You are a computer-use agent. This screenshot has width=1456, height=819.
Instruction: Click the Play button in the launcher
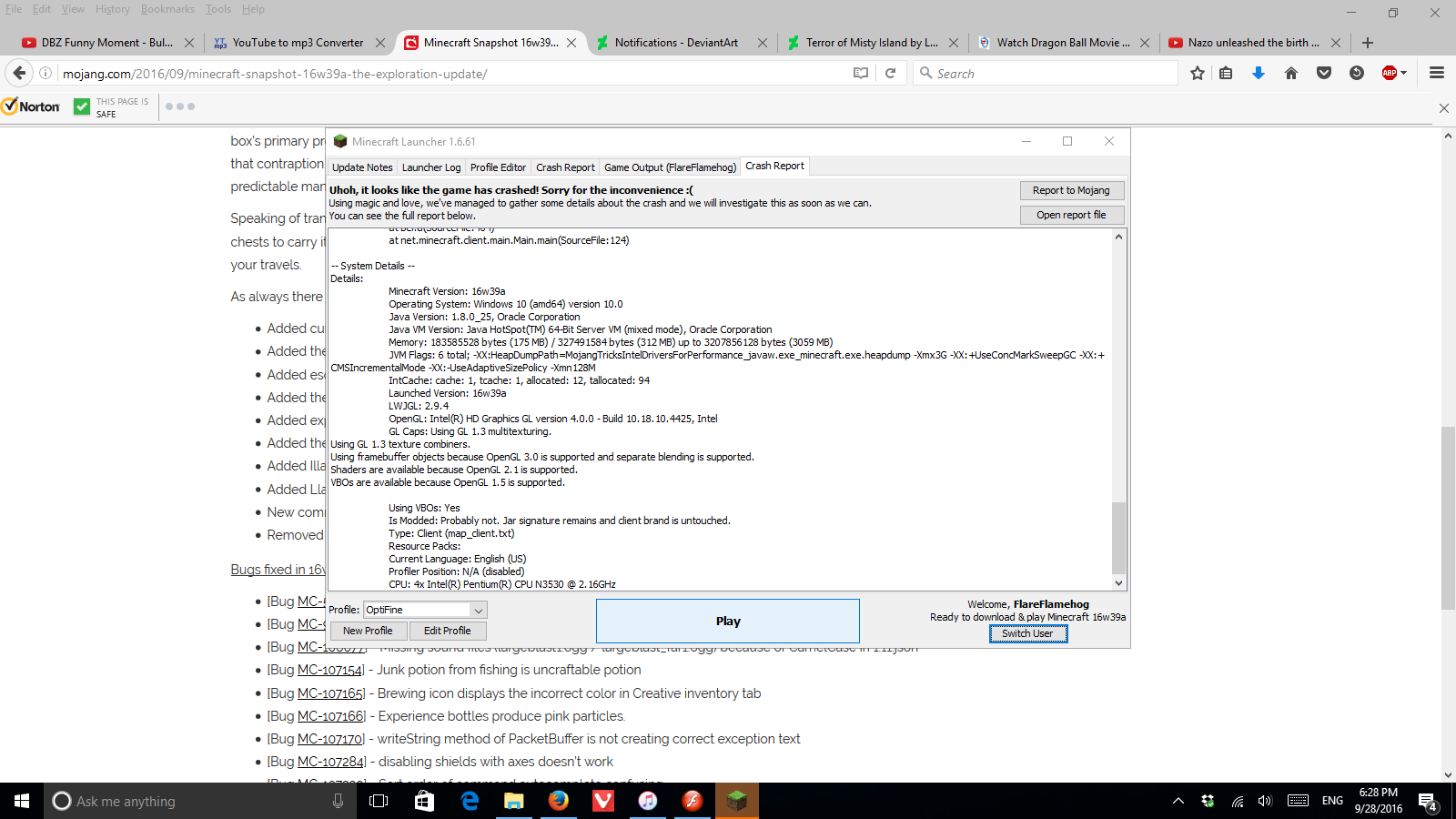[728, 622]
